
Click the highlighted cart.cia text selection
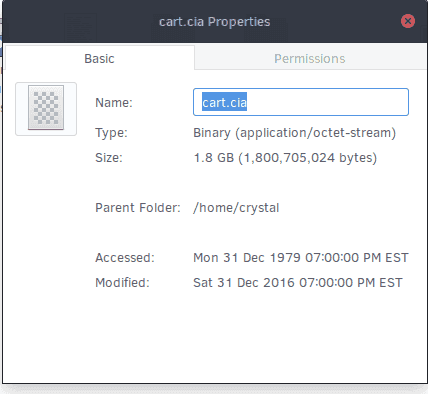224,102
